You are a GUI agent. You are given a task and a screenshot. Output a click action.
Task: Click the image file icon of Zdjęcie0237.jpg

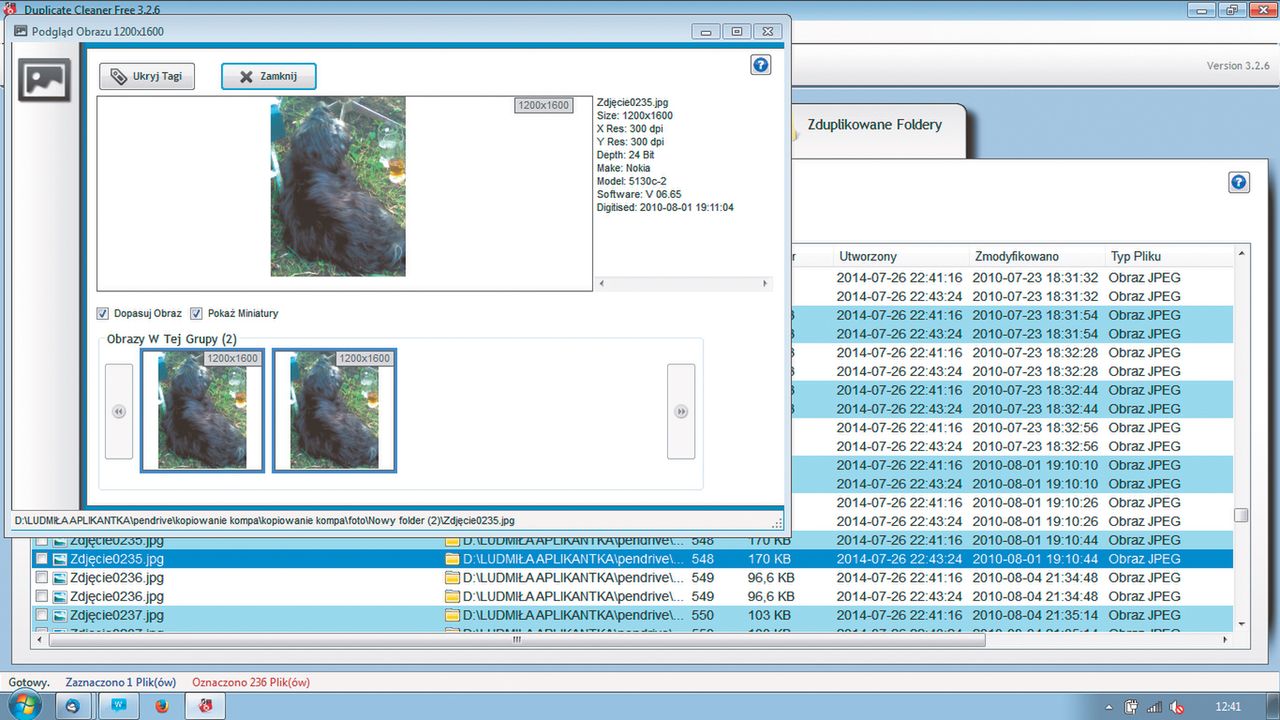tap(60, 615)
